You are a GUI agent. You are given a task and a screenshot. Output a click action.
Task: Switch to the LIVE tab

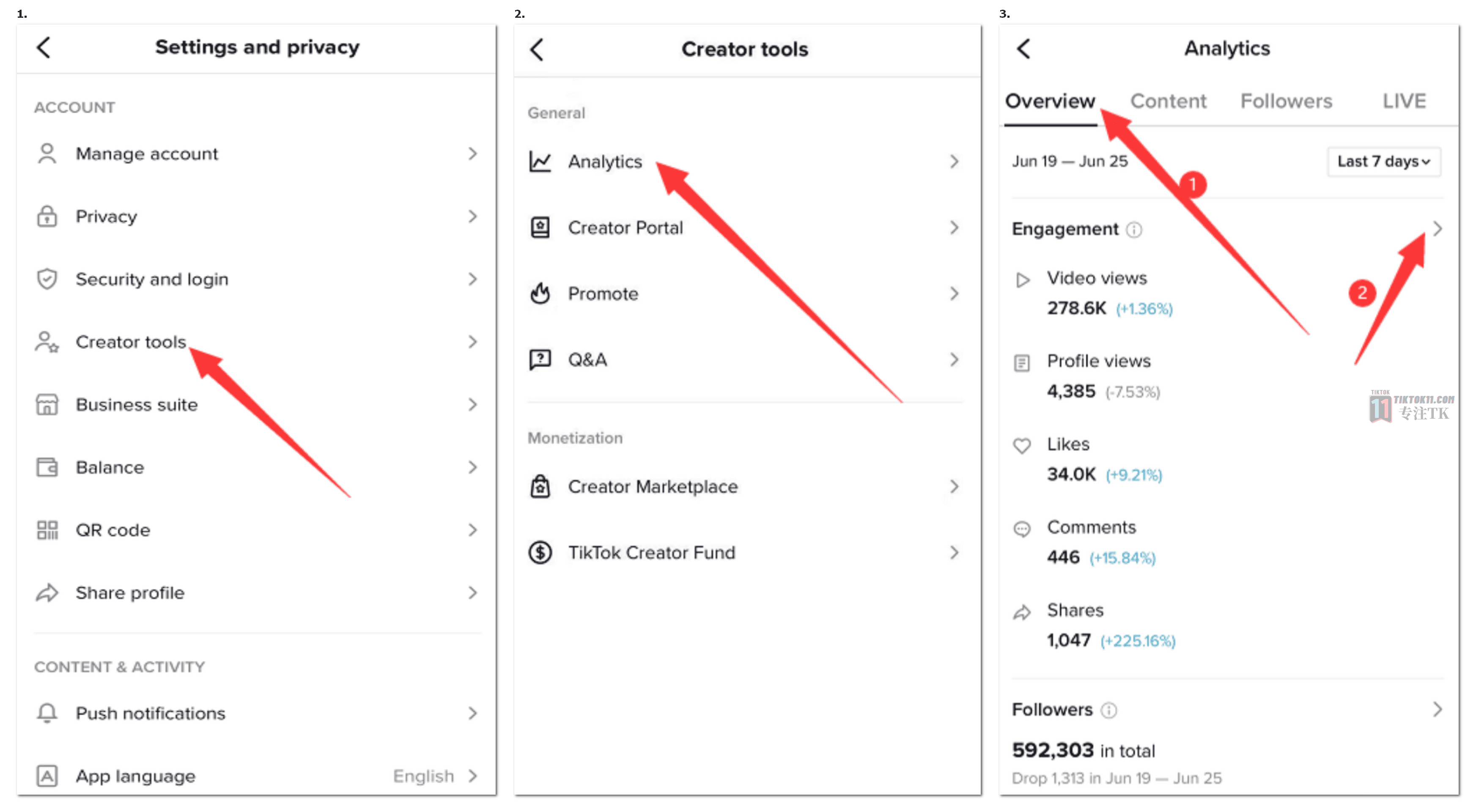pos(1405,101)
